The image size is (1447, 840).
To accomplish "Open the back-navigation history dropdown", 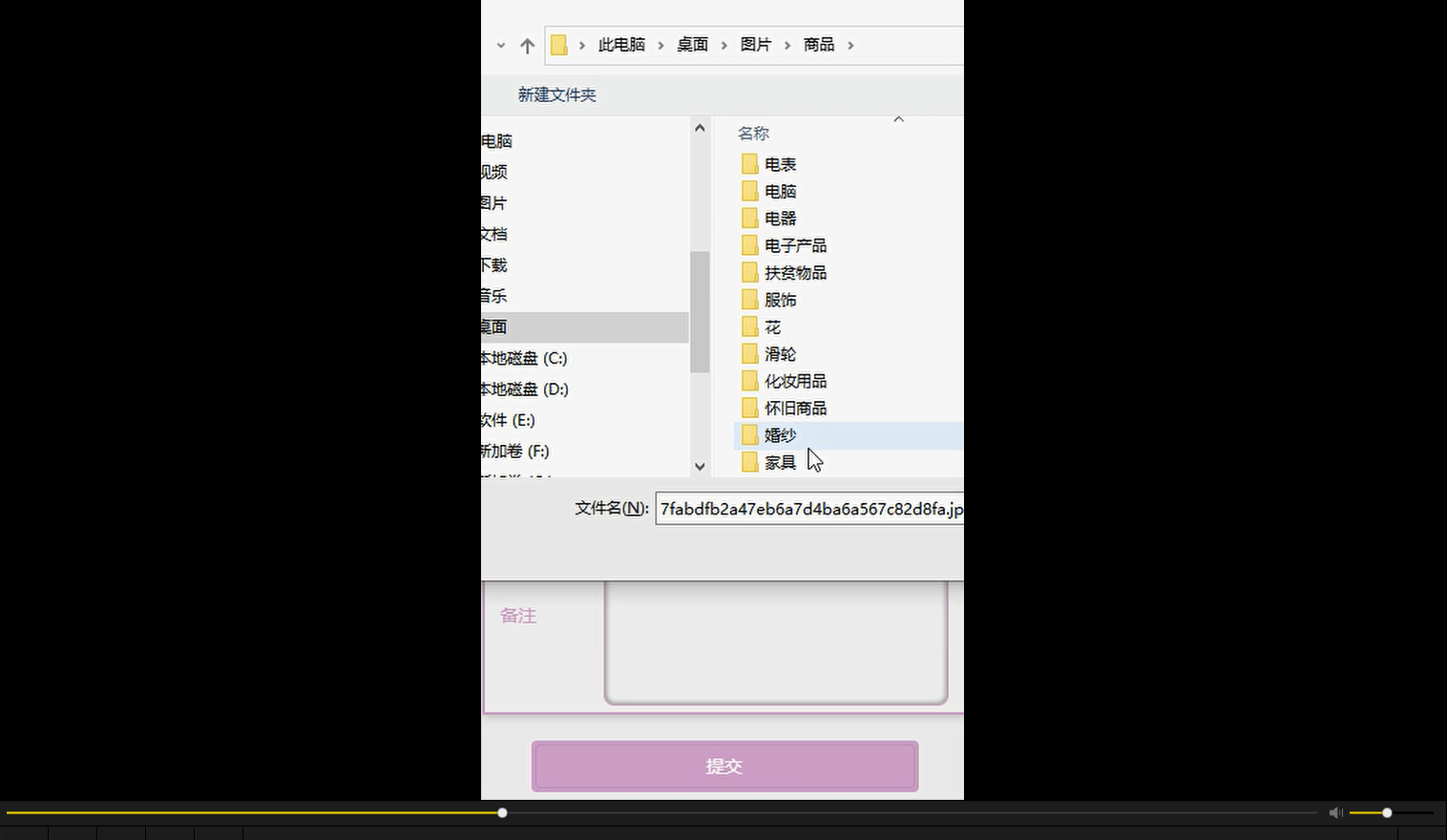I will 500,45.
